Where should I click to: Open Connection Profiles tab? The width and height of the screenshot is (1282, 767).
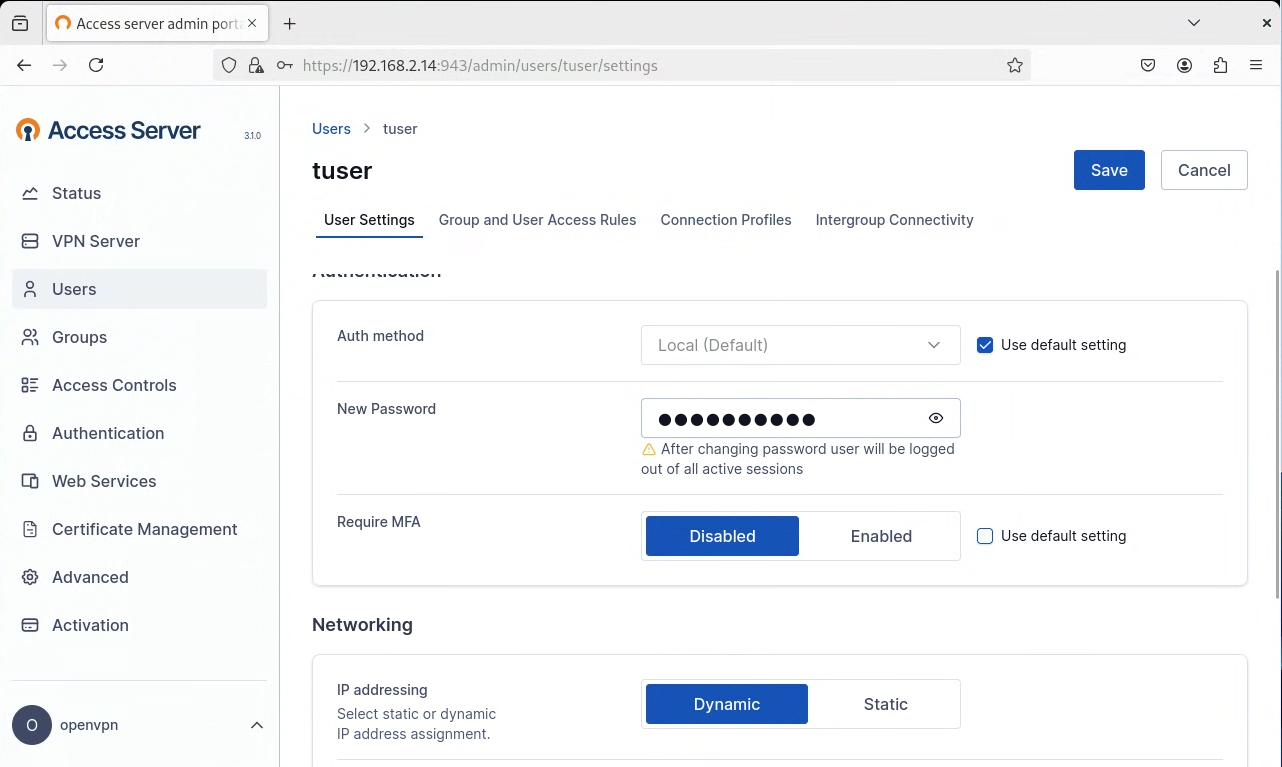[726, 220]
